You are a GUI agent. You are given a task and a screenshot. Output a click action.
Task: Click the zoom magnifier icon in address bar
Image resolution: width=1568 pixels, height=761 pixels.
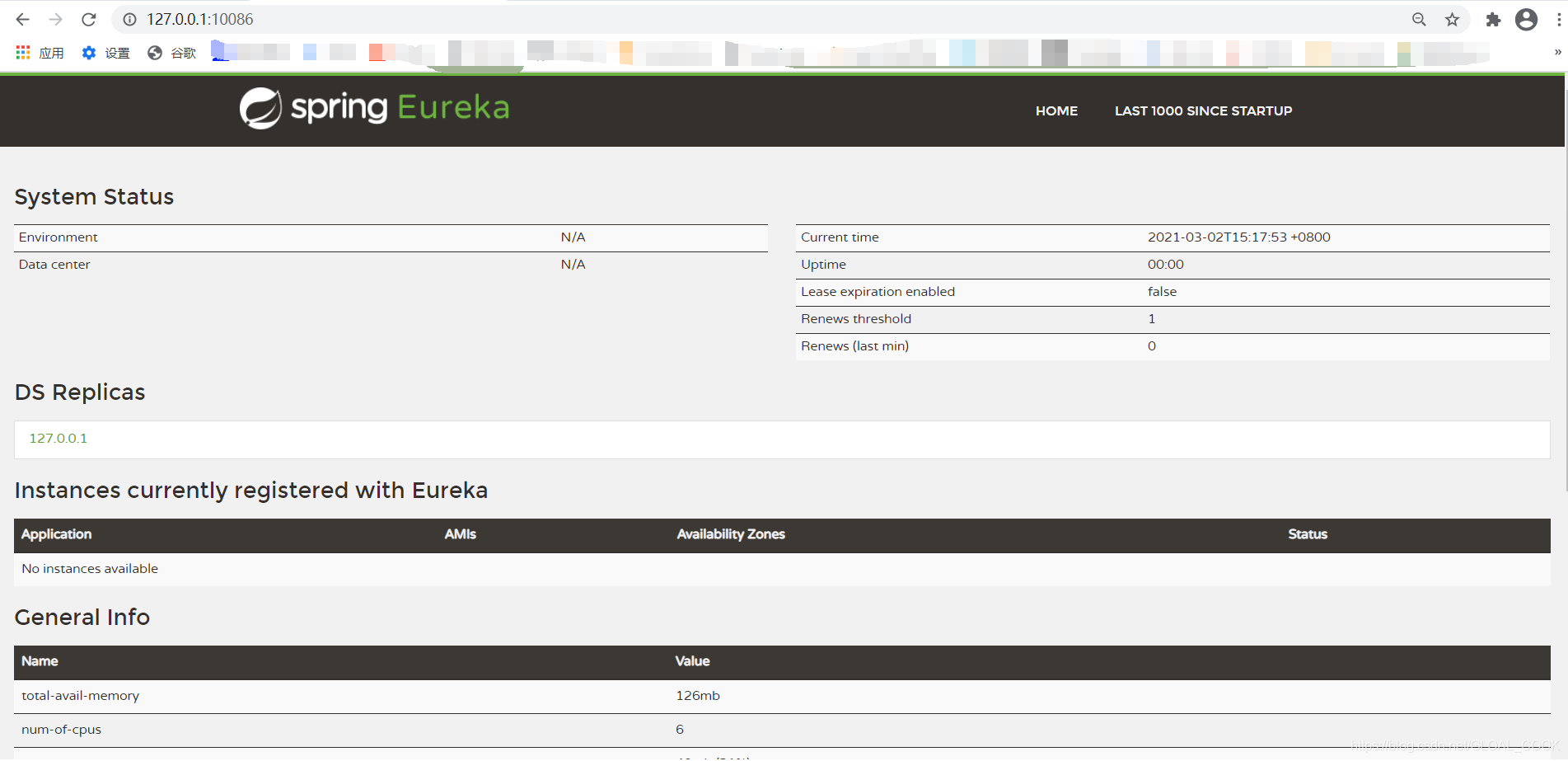(1419, 19)
